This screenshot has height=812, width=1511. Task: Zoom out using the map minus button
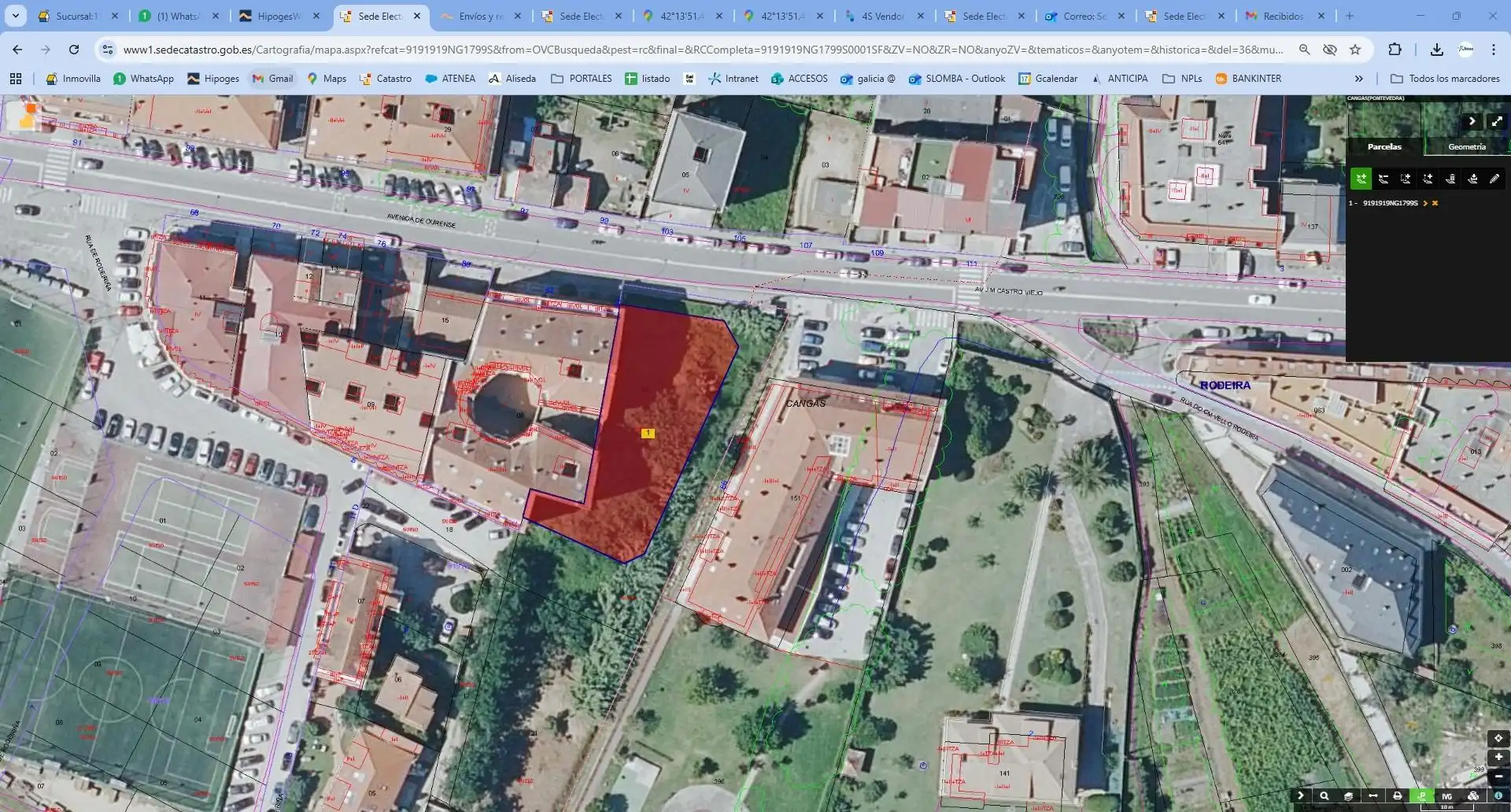[1498, 777]
